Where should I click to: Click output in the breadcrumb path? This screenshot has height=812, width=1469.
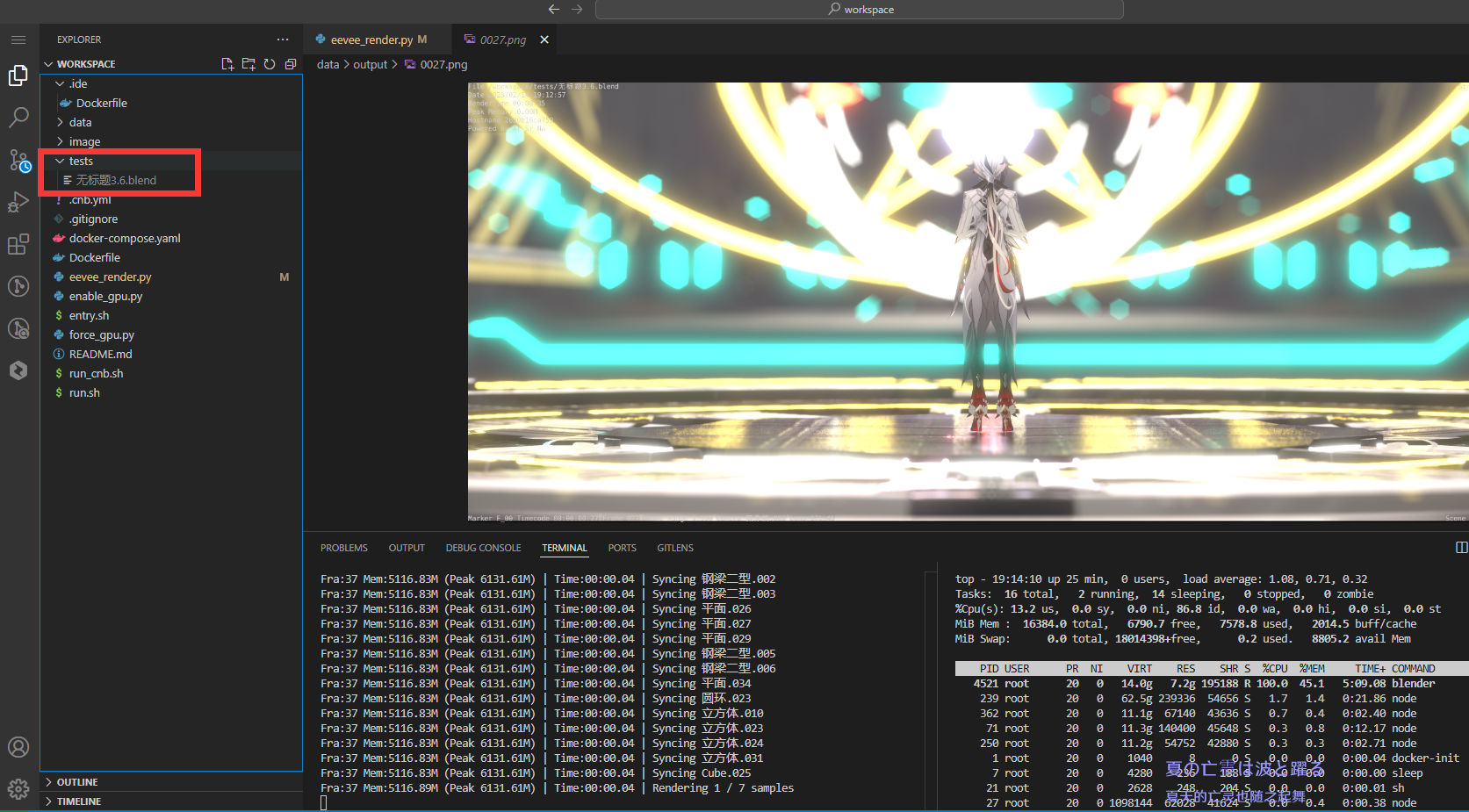[370, 64]
